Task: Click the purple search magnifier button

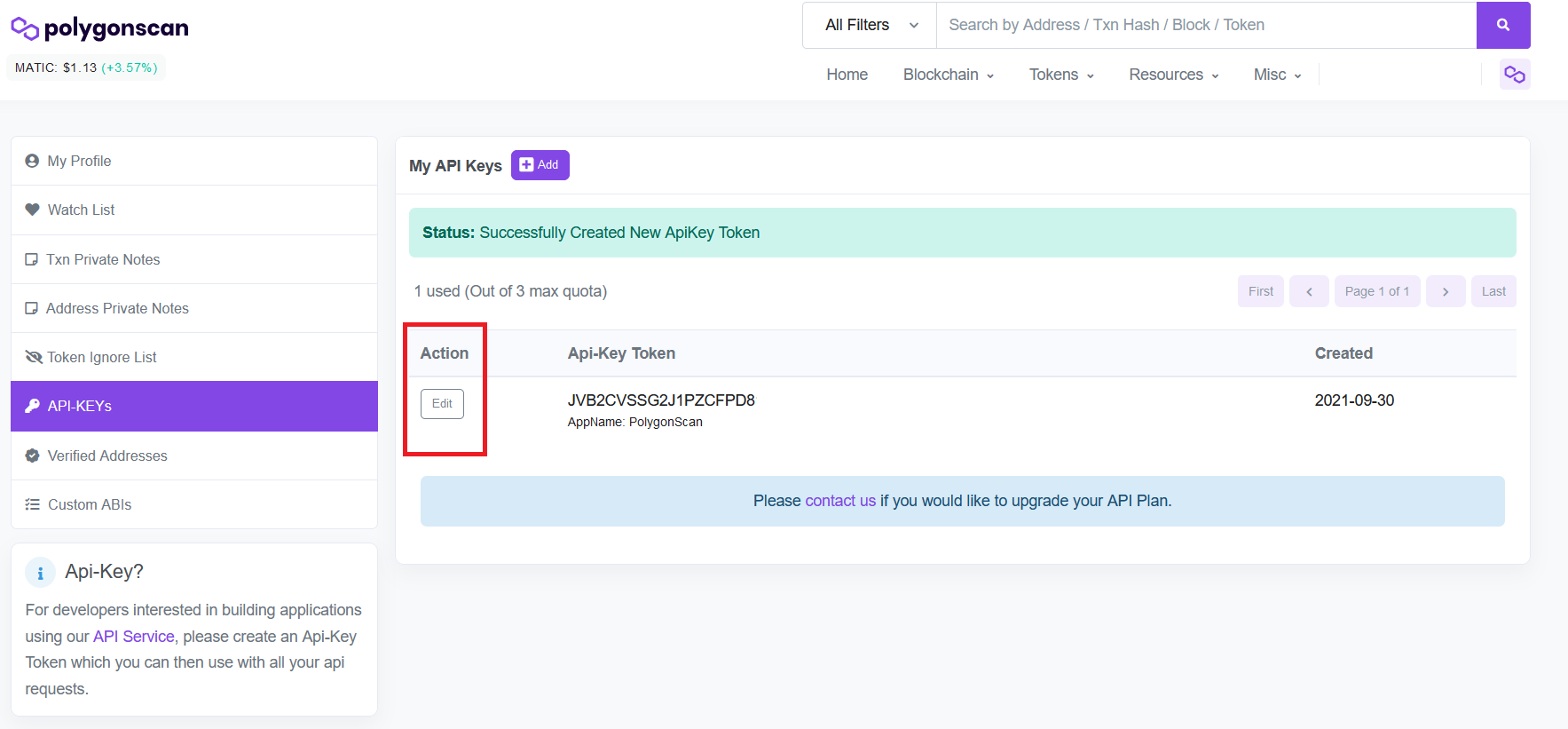Action: click(1502, 25)
